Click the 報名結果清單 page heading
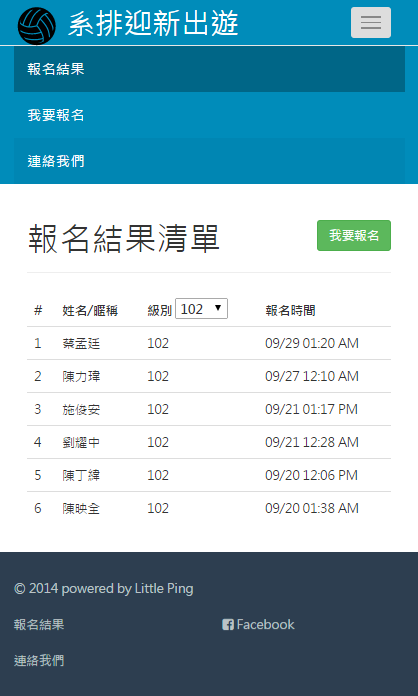 [x=124, y=239]
